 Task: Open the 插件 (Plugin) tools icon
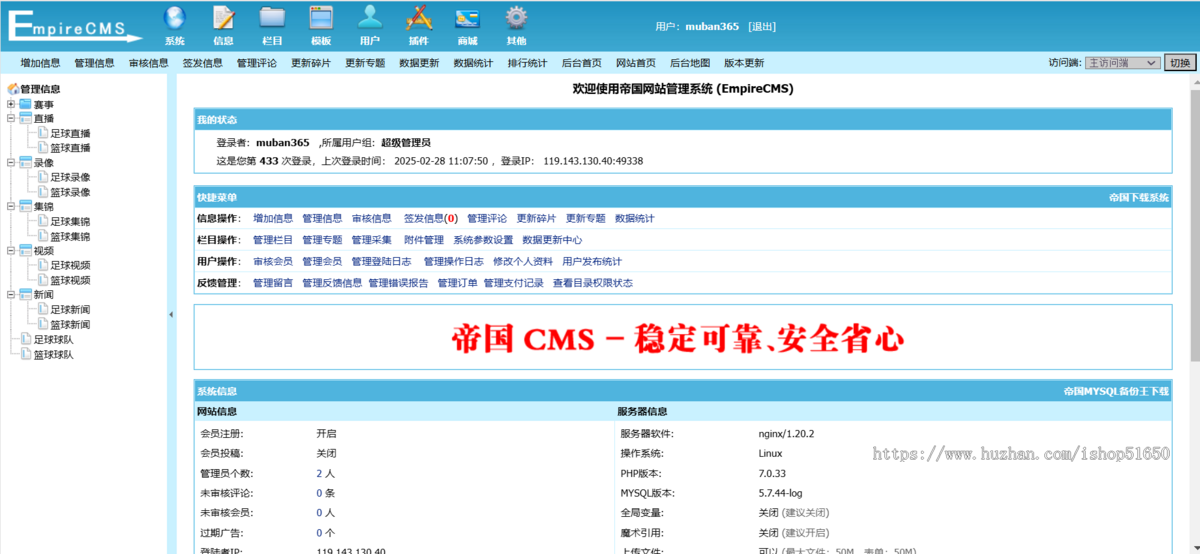point(419,18)
